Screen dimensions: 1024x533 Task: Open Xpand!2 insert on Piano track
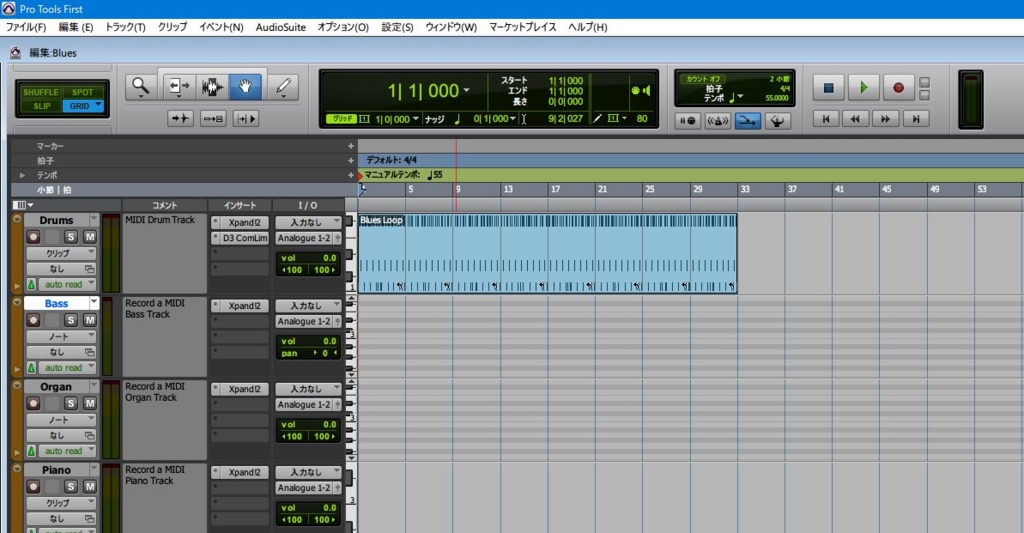[240, 472]
